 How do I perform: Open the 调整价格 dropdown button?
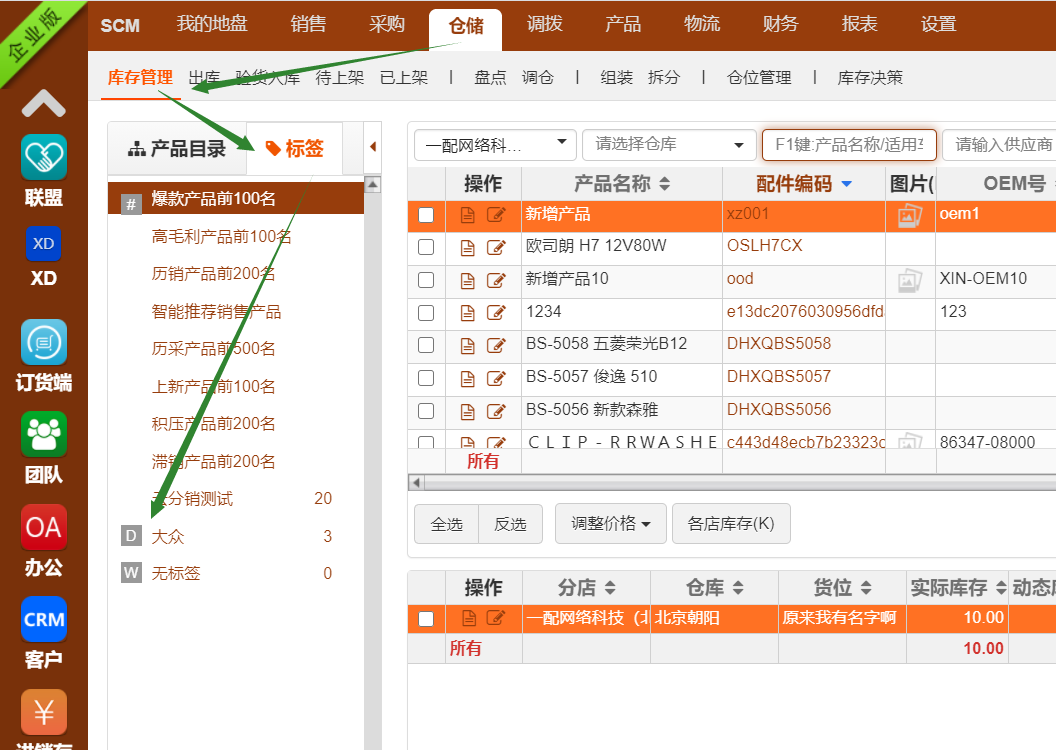point(610,524)
